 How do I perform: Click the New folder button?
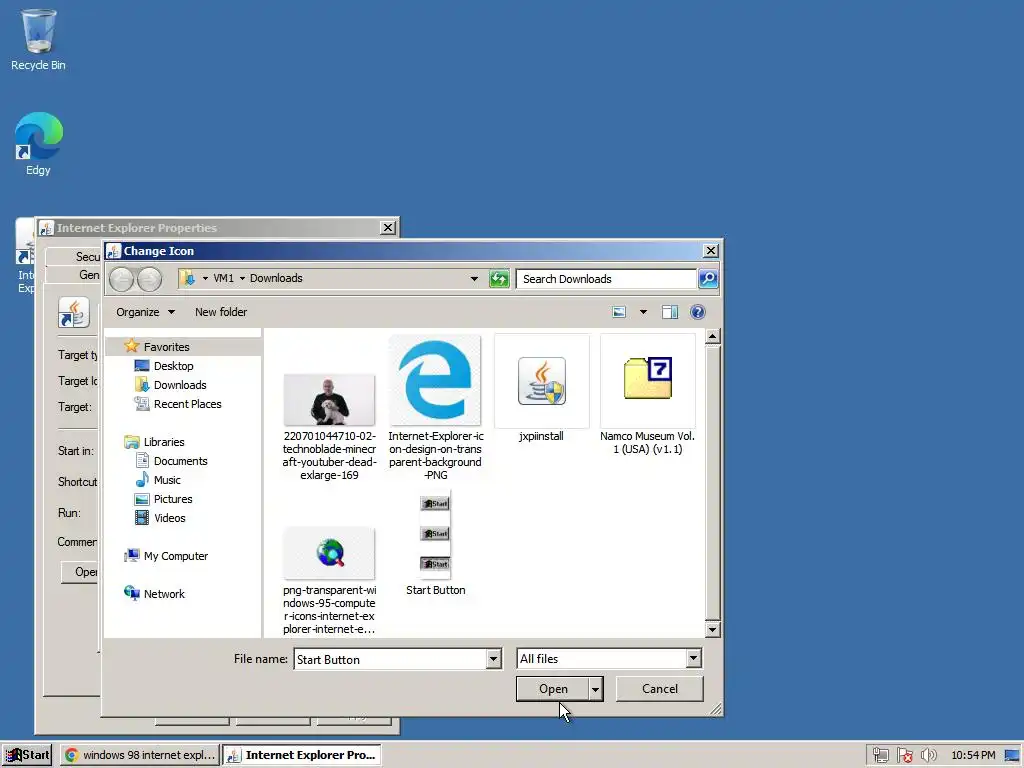[x=221, y=312]
